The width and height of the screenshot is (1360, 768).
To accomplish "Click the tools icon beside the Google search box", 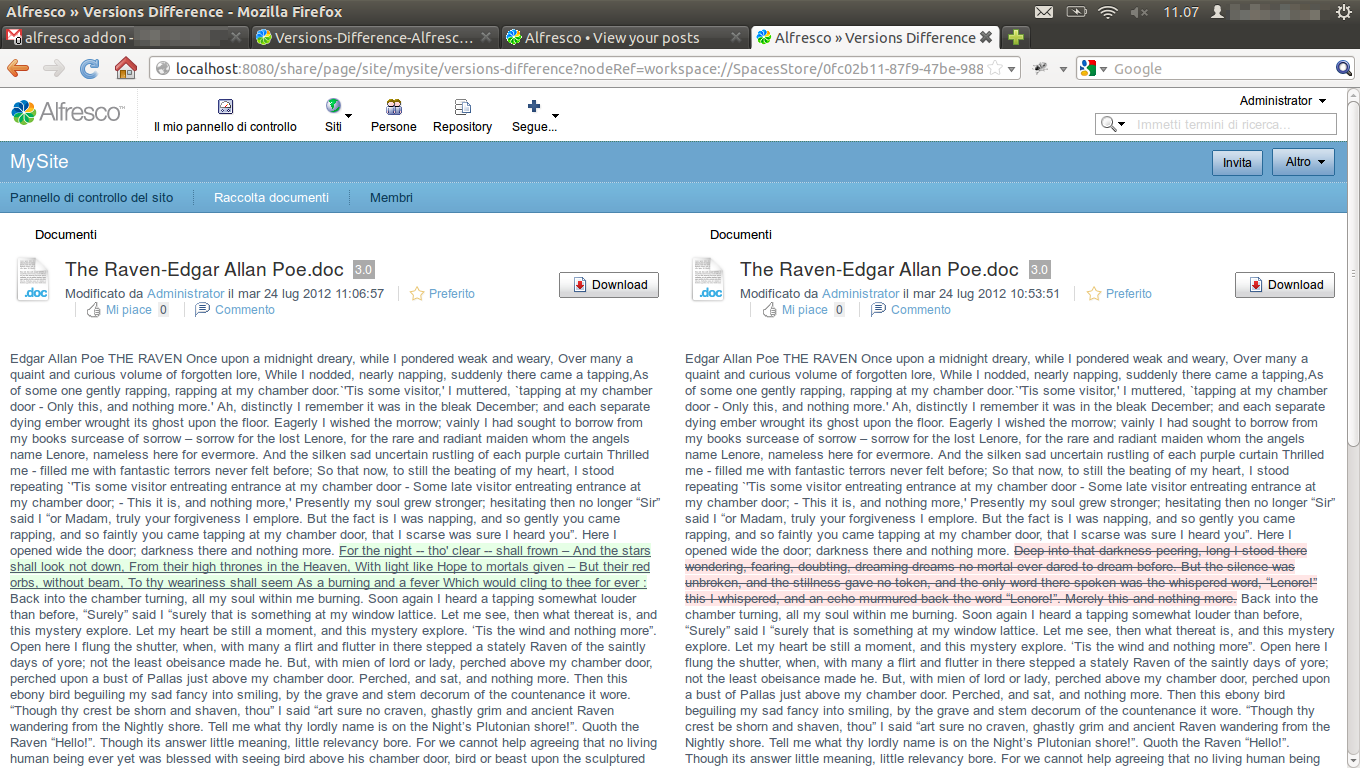I will coord(1041,68).
